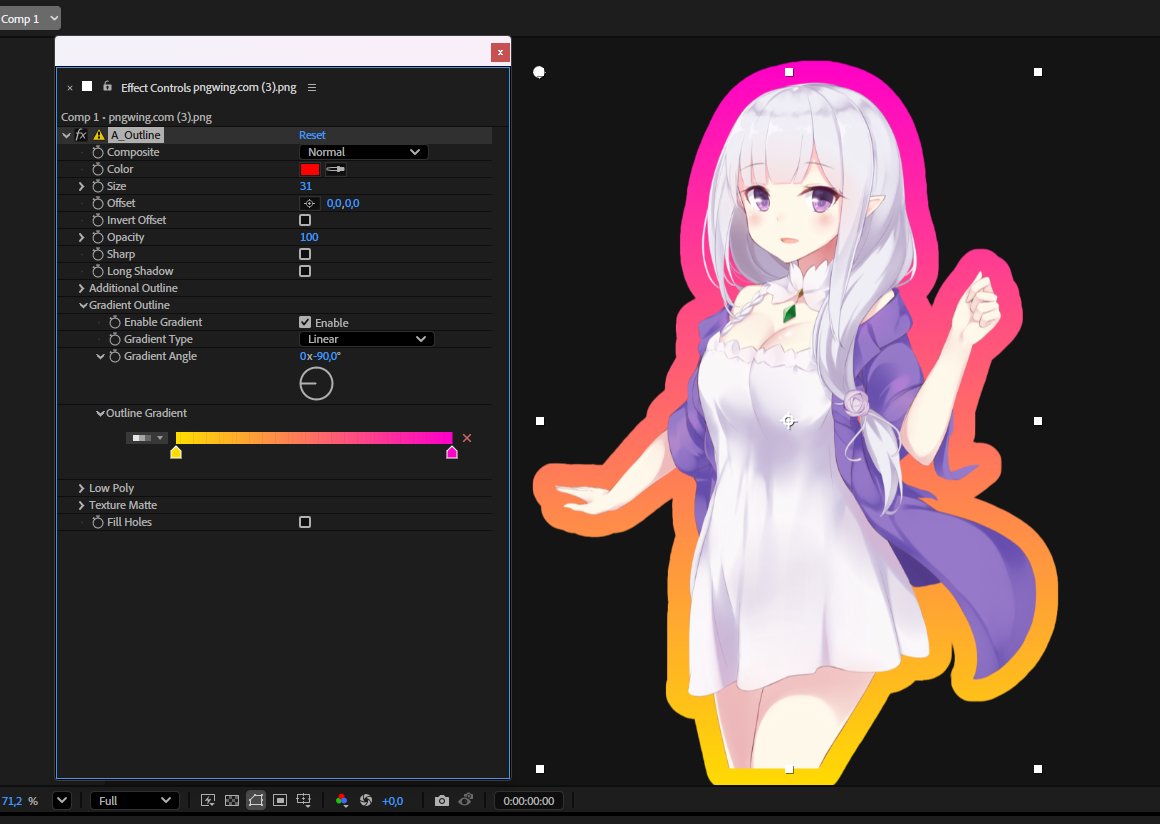Open the red Color swatch
The height and width of the screenshot is (824, 1160).
point(309,169)
